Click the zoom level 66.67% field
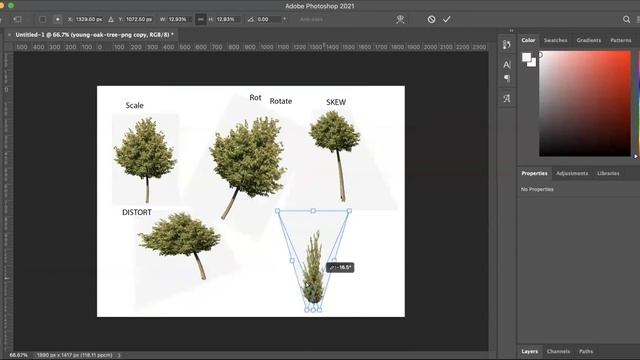Screen dimensions: 640x360 18,355
